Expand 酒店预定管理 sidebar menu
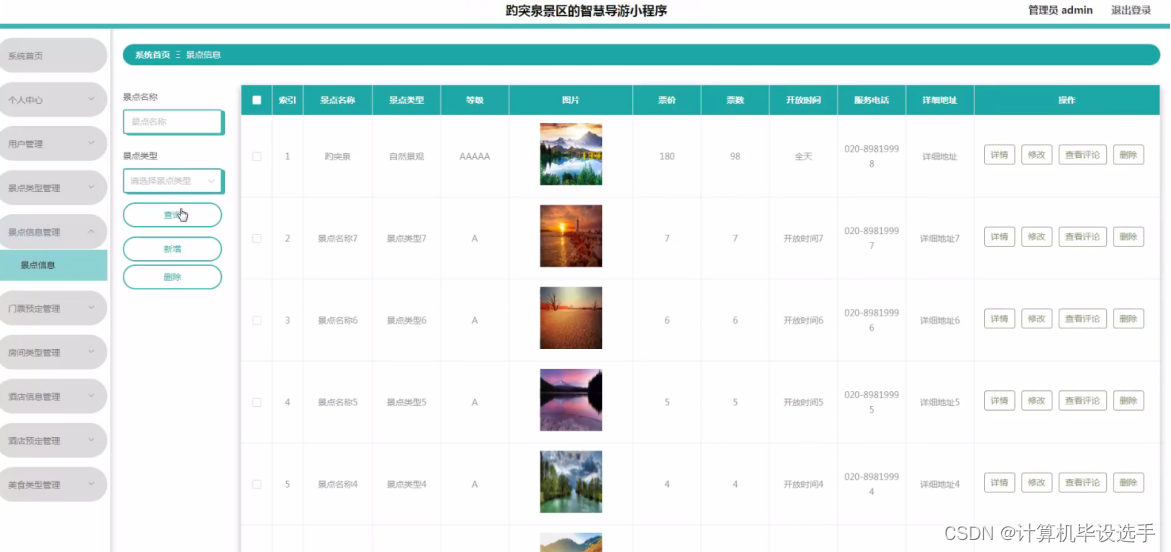Image resolution: width=1171 pixels, height=552 pixels. 53,440
